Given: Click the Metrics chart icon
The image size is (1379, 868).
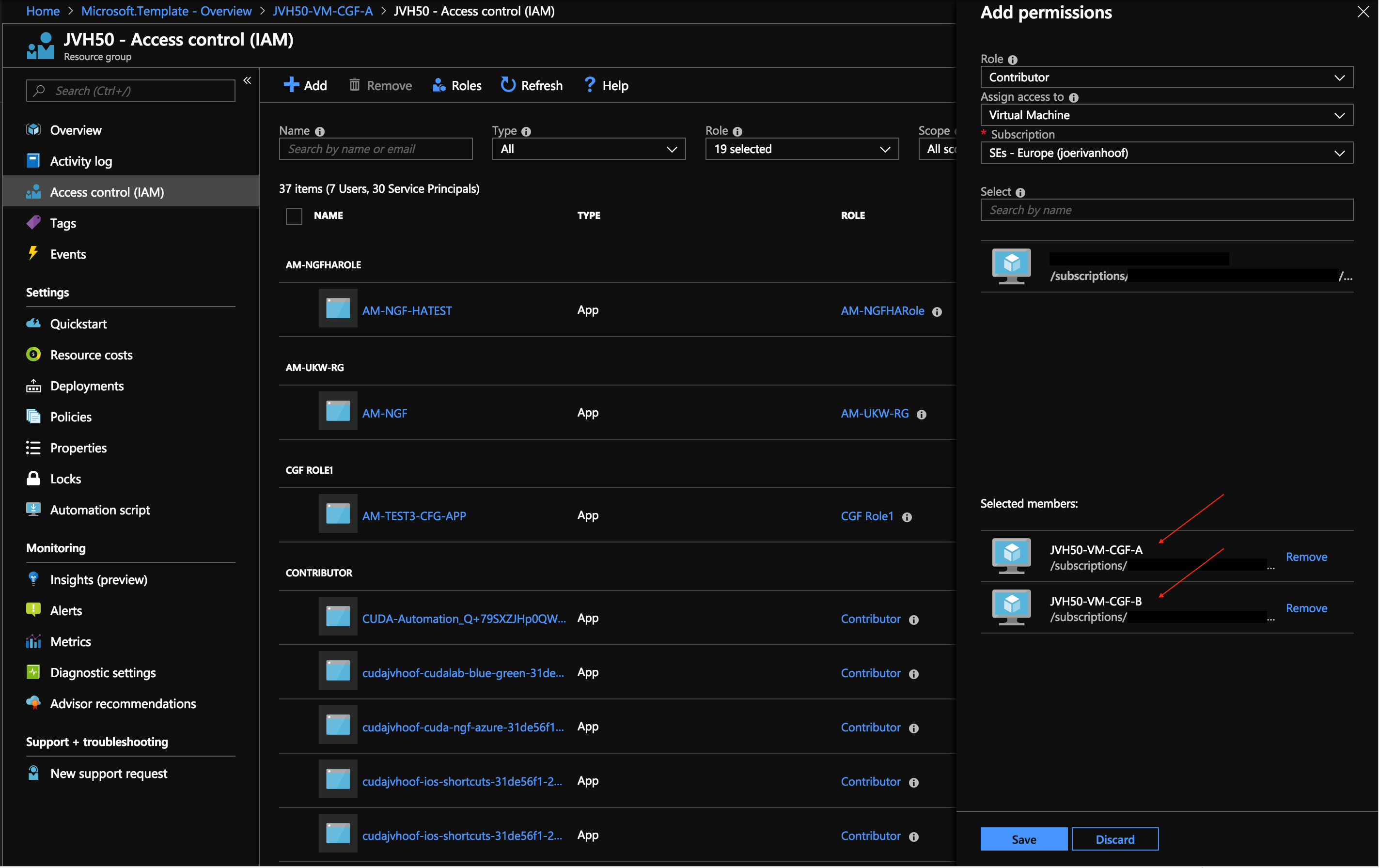Looking at the screenshot, I should (33, 641).
